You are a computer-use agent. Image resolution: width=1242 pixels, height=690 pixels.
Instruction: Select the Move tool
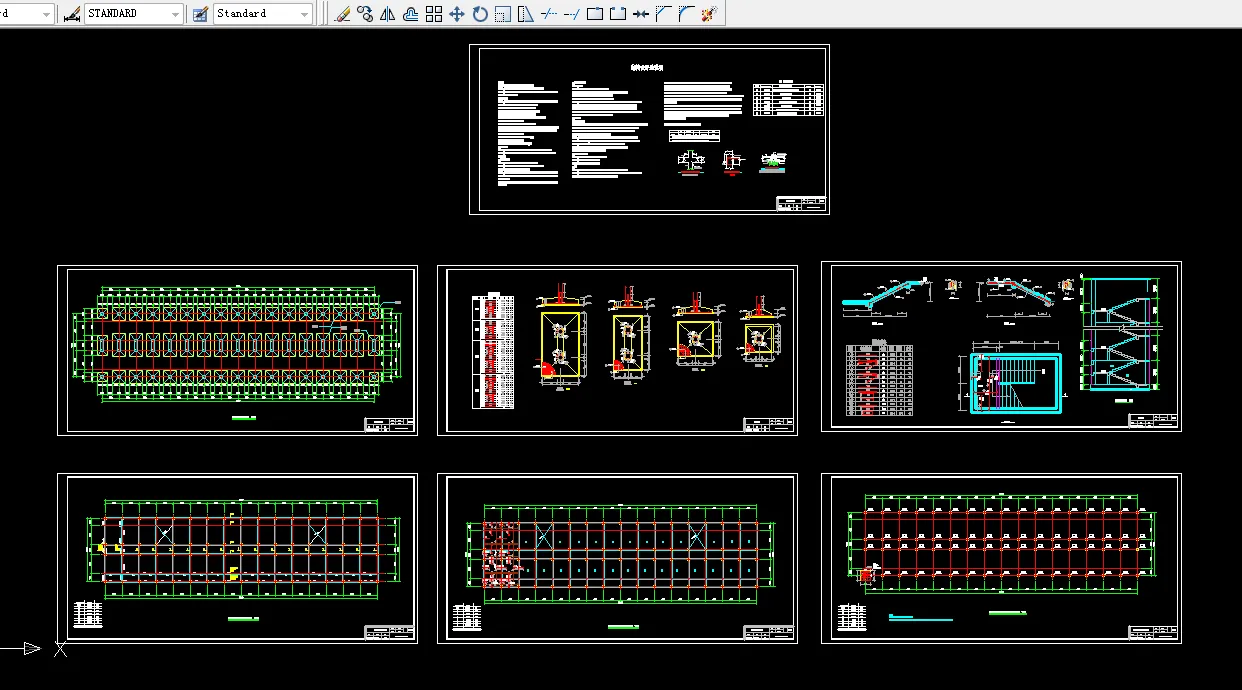tap(457, 14)
